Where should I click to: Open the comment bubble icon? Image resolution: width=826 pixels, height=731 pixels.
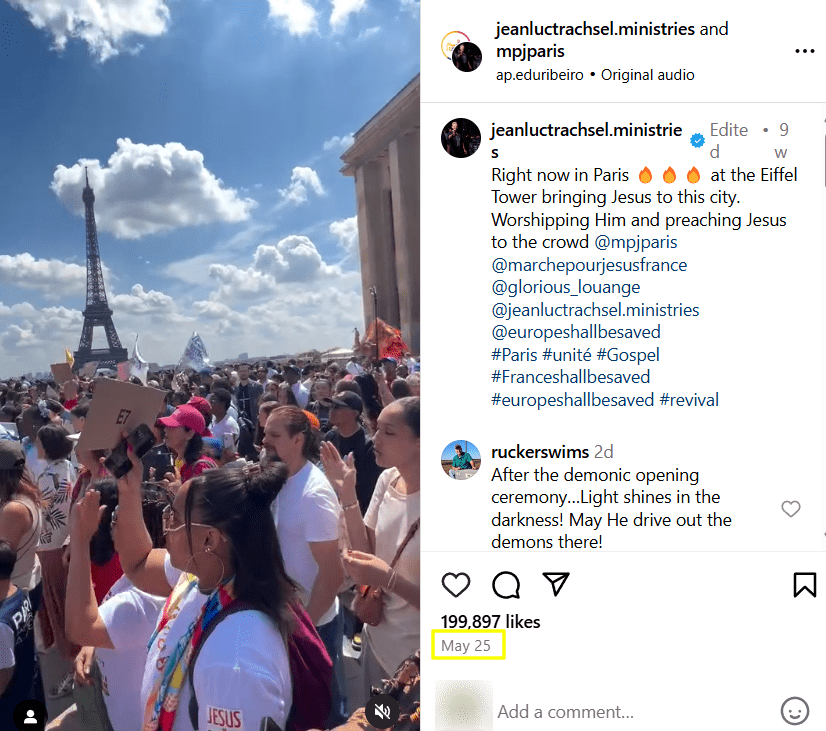(506, 585)
